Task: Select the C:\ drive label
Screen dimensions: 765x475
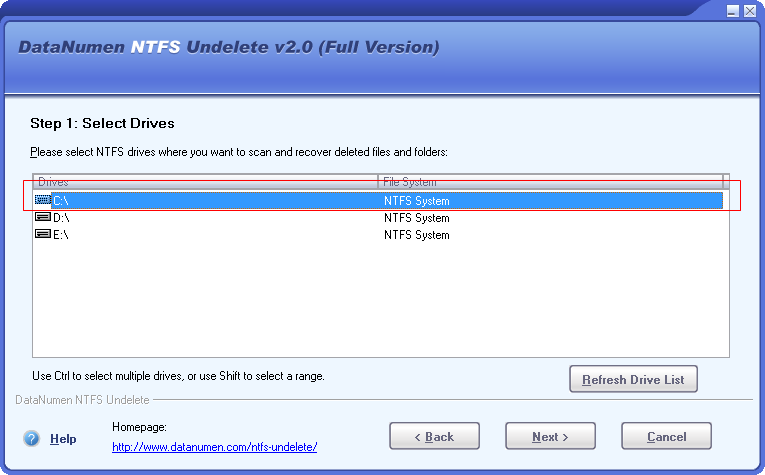Action: coord(61,200)
